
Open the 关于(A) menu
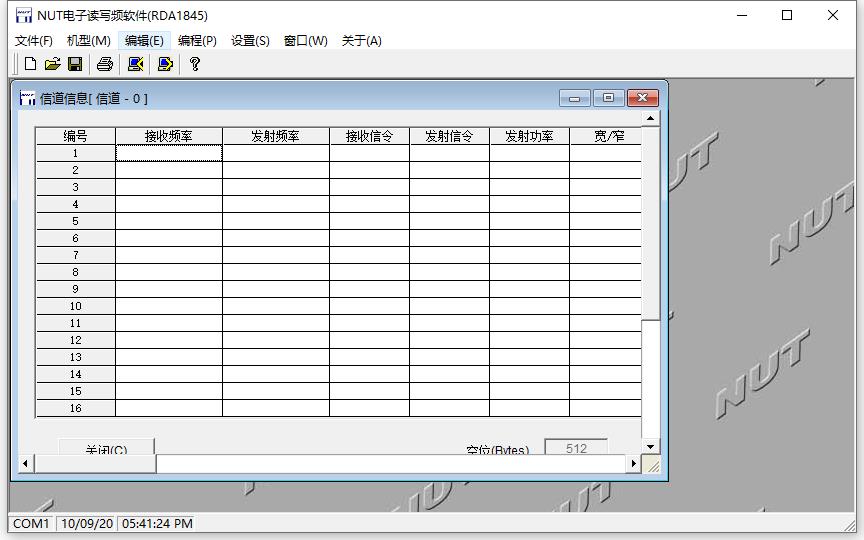click(x=361, y=41)
